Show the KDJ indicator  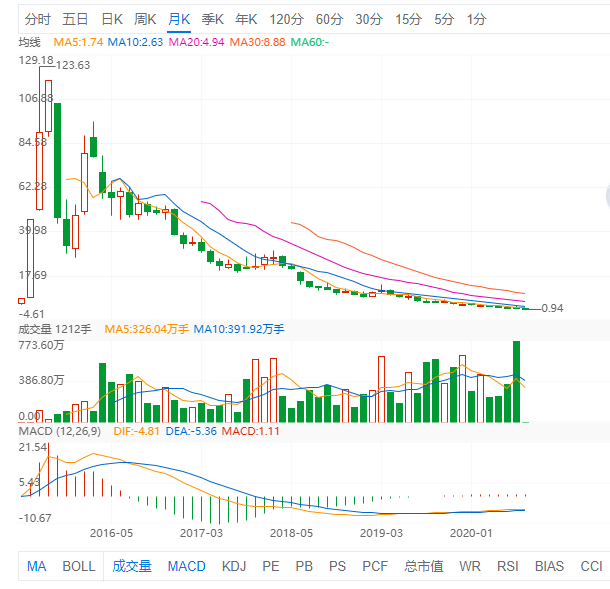click(x=234, y=566)
